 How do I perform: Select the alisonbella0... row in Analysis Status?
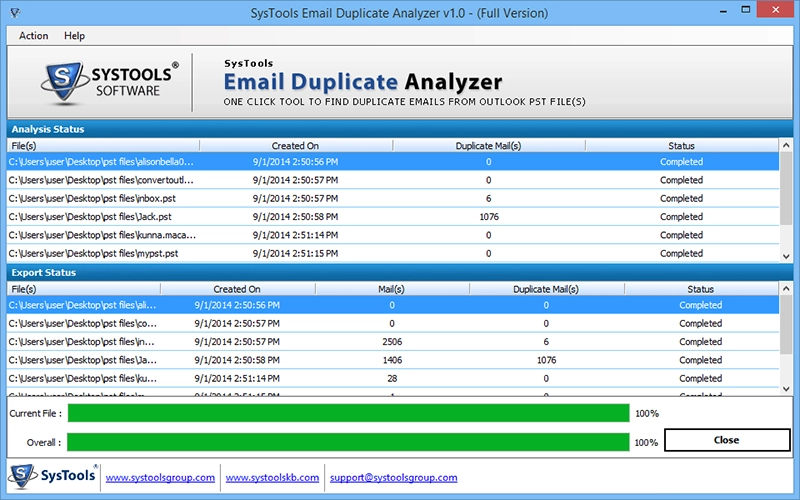click(x=393, y=162)
